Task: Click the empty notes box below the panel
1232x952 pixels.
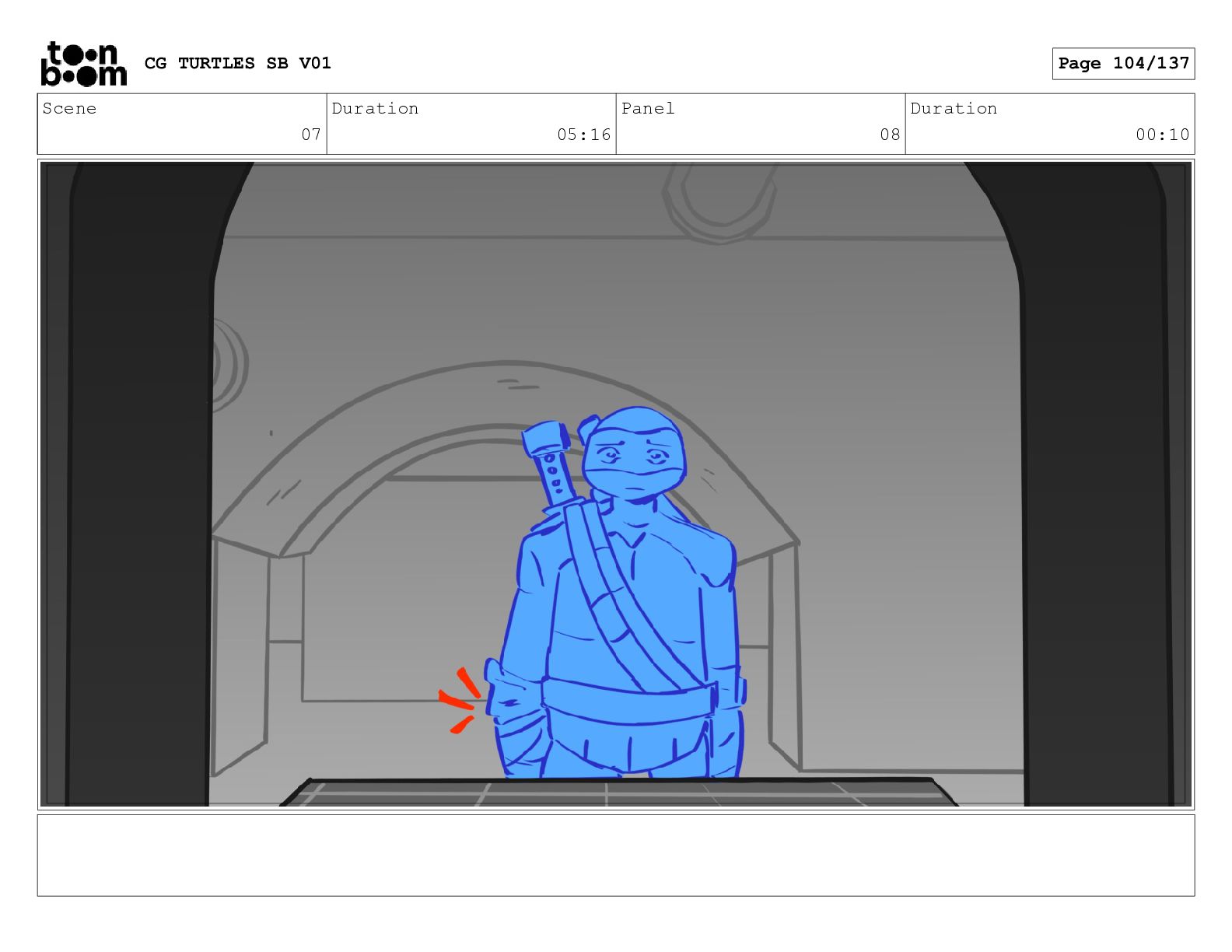Action: click(x=616, y=856)
